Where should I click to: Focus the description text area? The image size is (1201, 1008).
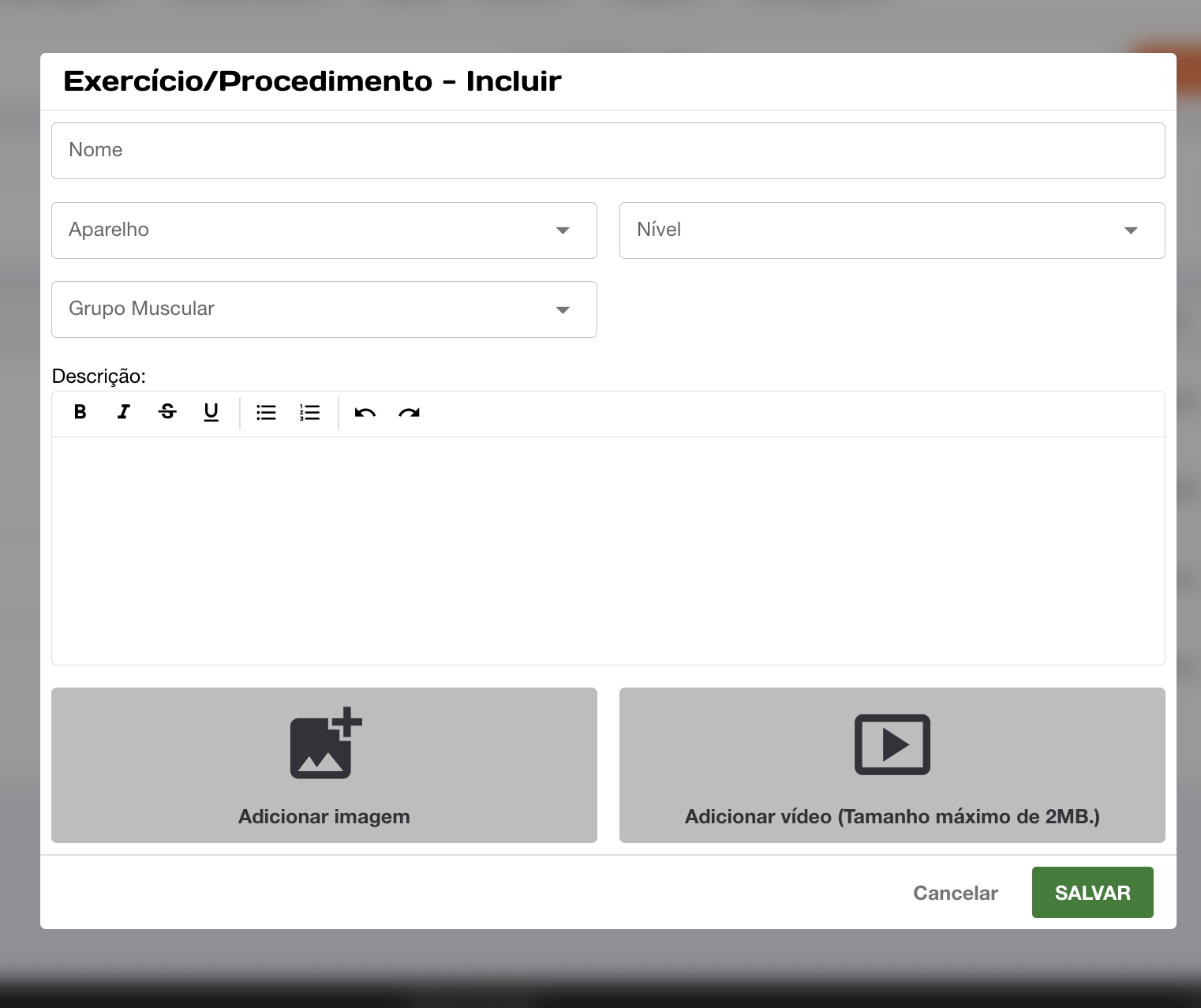tap(608, 550)
